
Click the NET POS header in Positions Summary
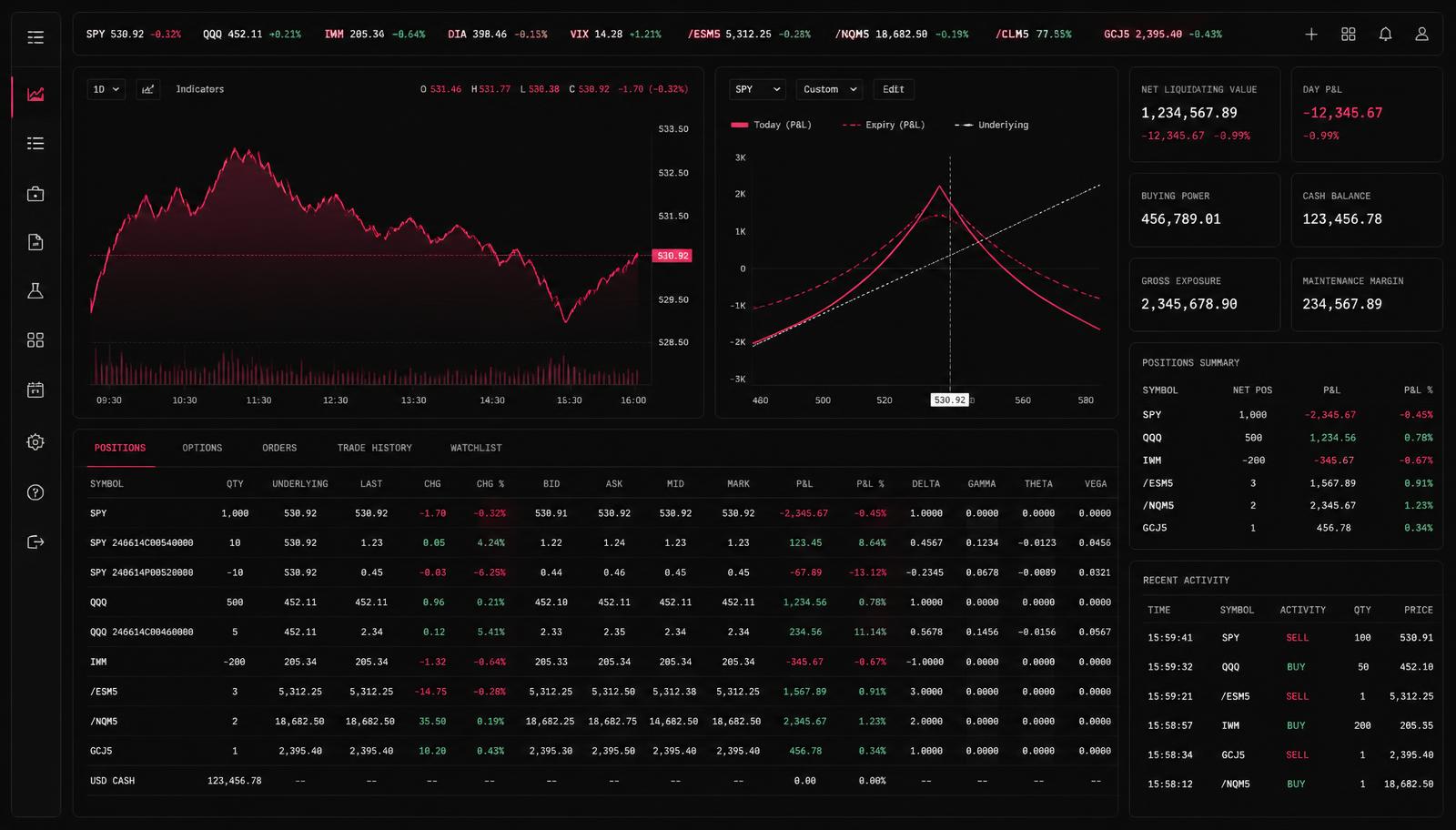[x=1252, y=390]
